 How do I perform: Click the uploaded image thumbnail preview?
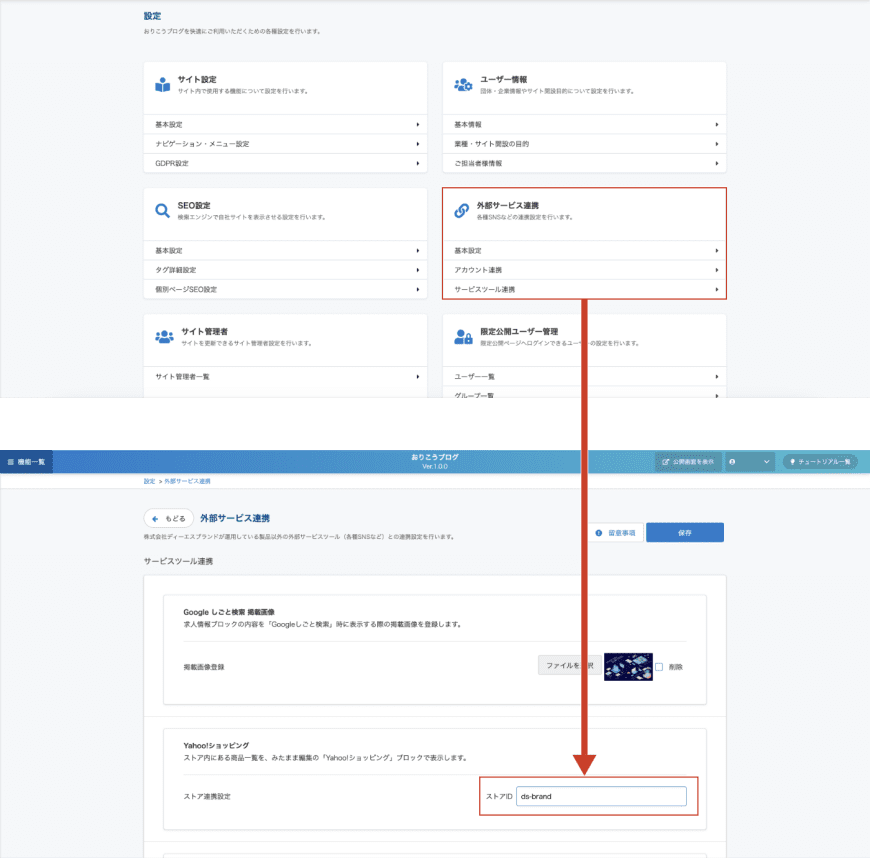628,666
